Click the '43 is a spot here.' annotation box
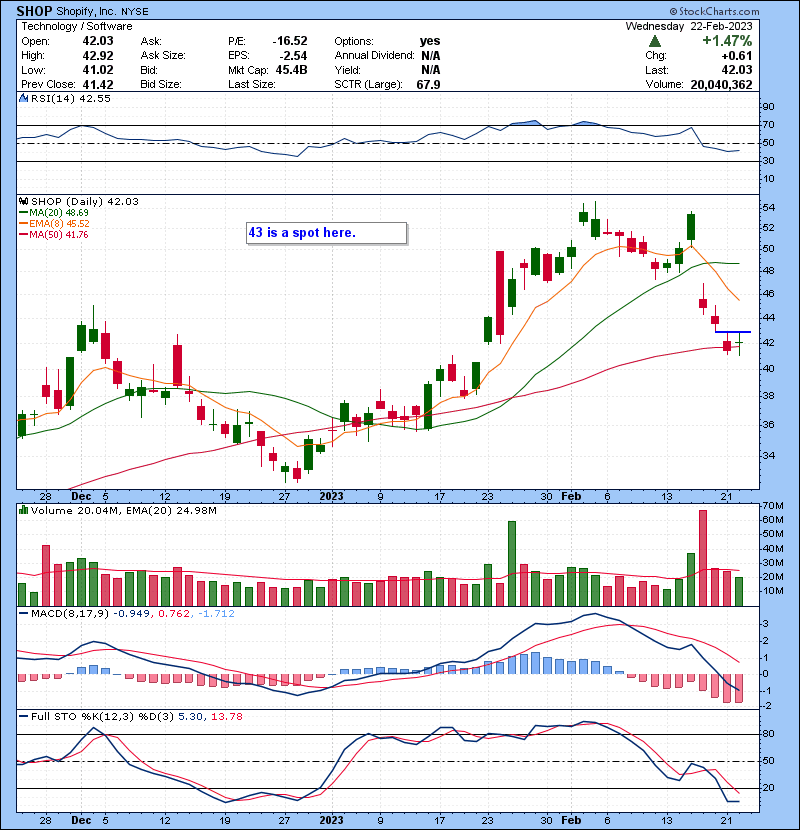The image size is (800, 830). pyautogui.click(x=327, y=233)
